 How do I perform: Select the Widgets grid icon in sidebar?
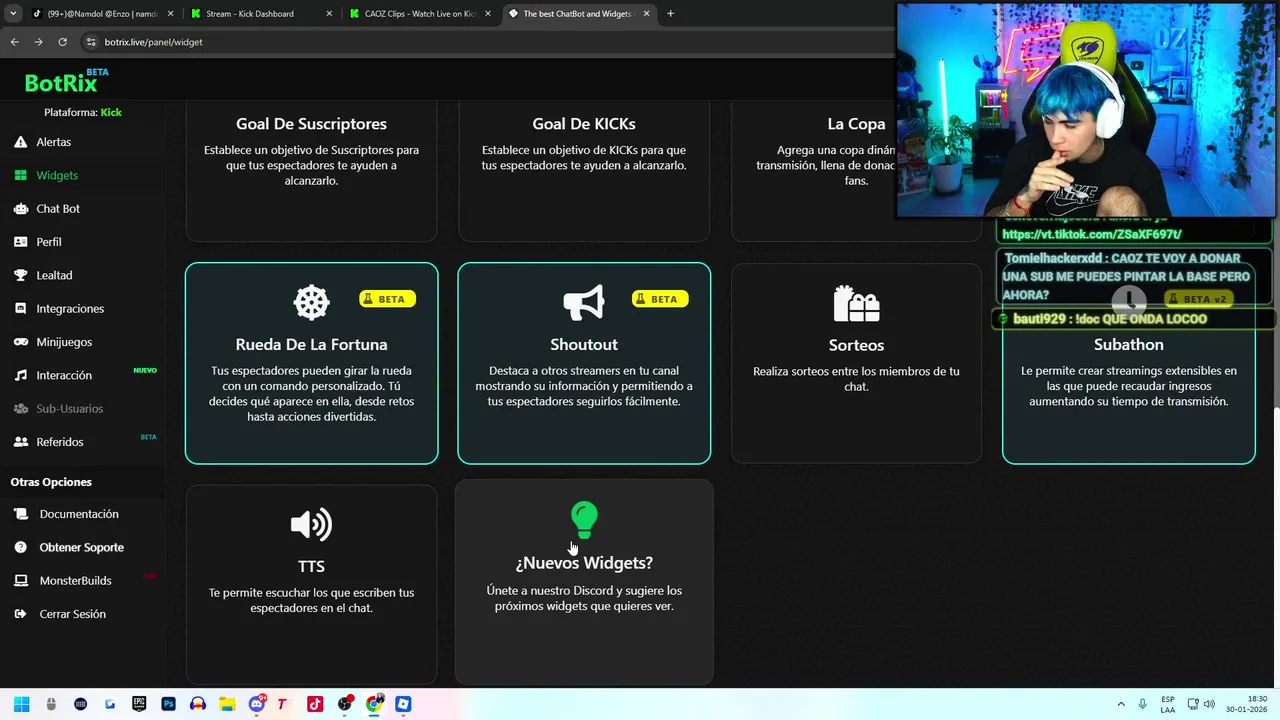20,175
